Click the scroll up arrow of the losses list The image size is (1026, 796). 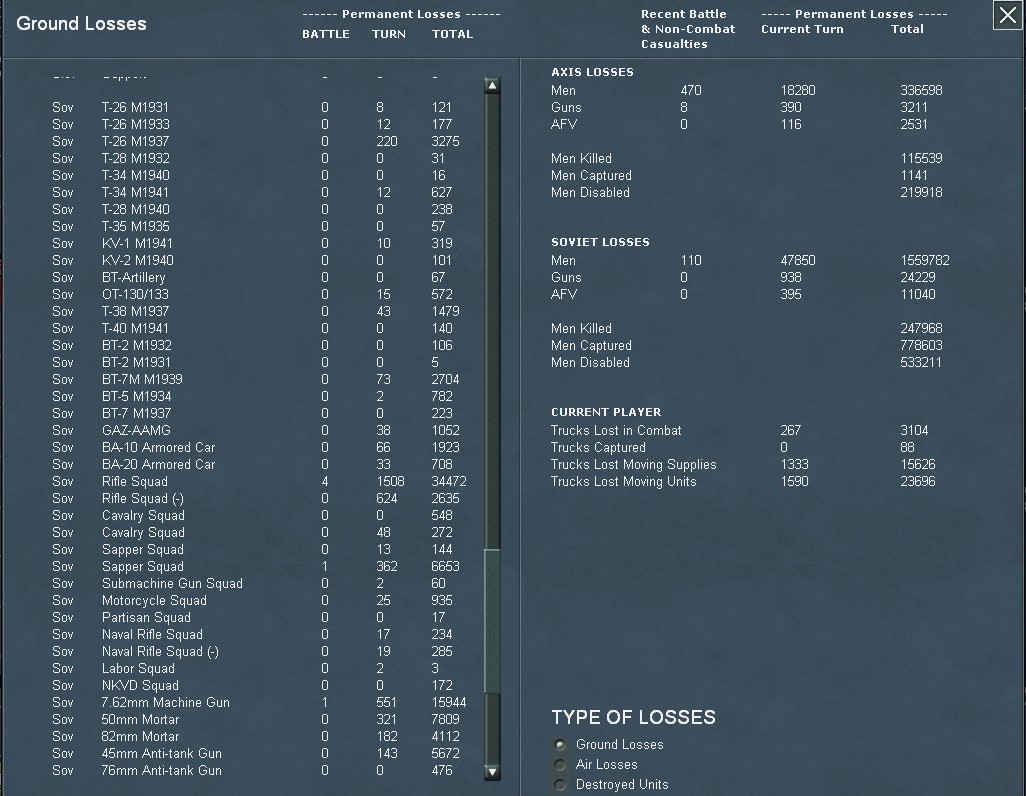click(492, 86)
